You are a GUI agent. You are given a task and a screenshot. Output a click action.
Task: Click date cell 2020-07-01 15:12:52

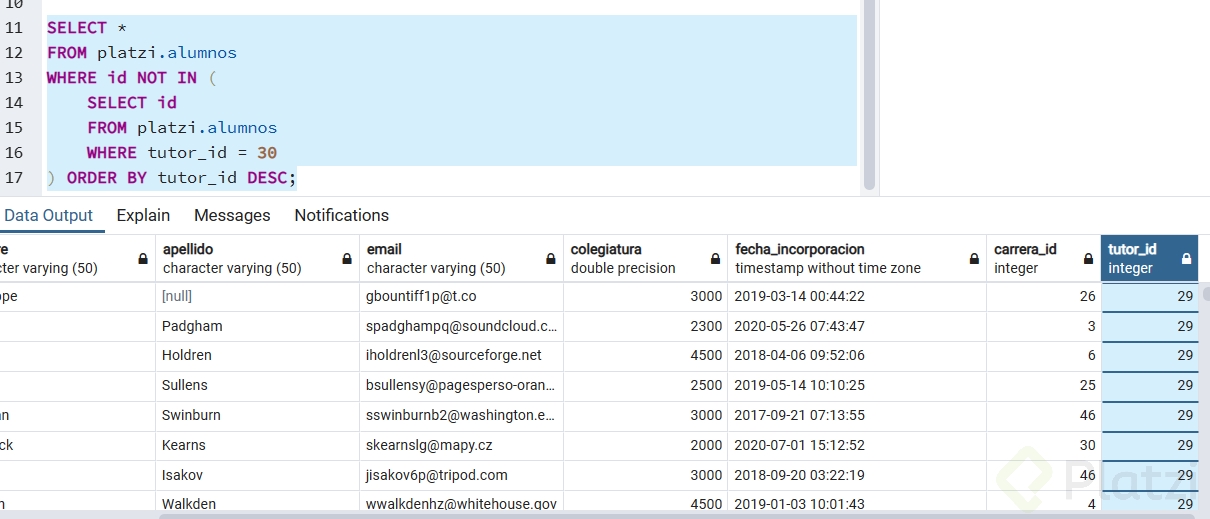pyautogui.click(x=858, y=446)
